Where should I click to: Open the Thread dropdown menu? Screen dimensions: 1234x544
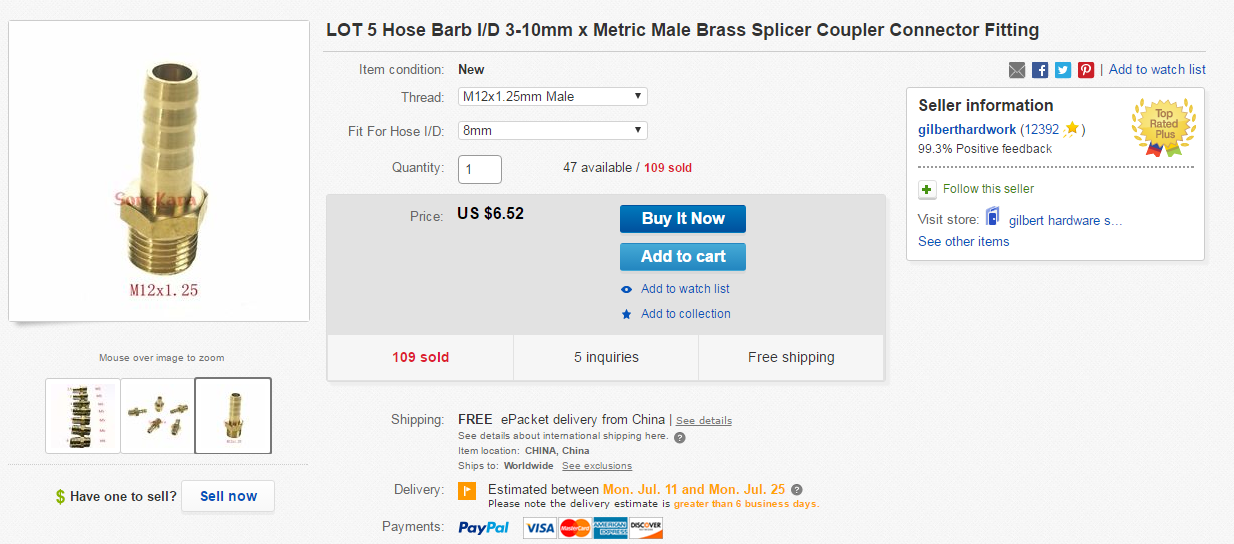pos(552,97)
